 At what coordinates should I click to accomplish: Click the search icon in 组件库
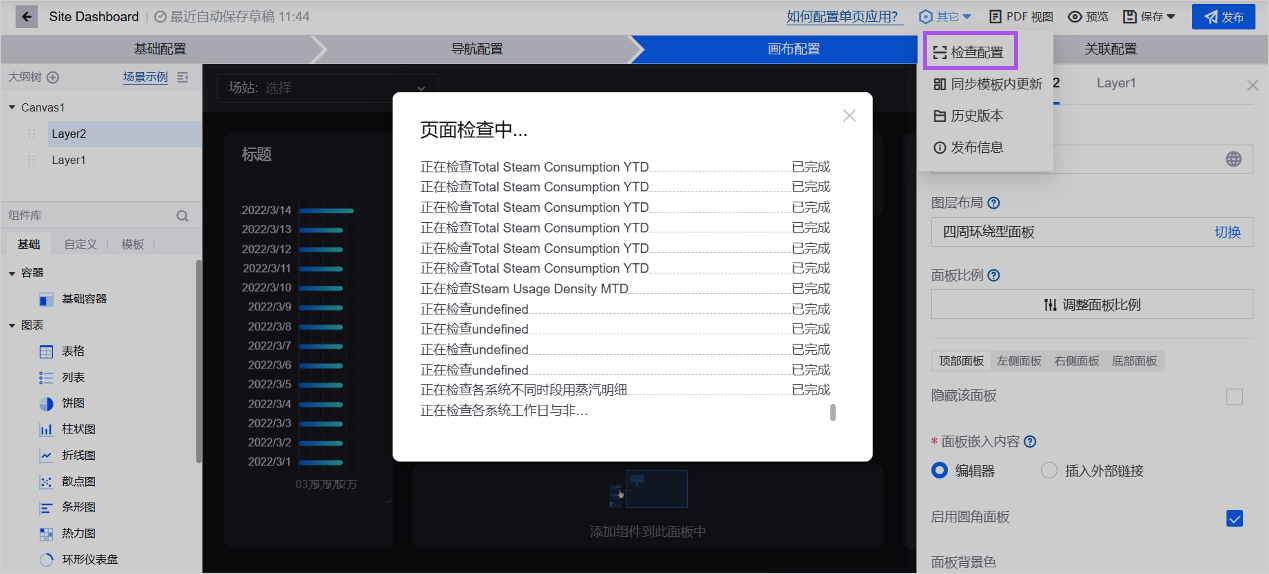coord(182,216)
